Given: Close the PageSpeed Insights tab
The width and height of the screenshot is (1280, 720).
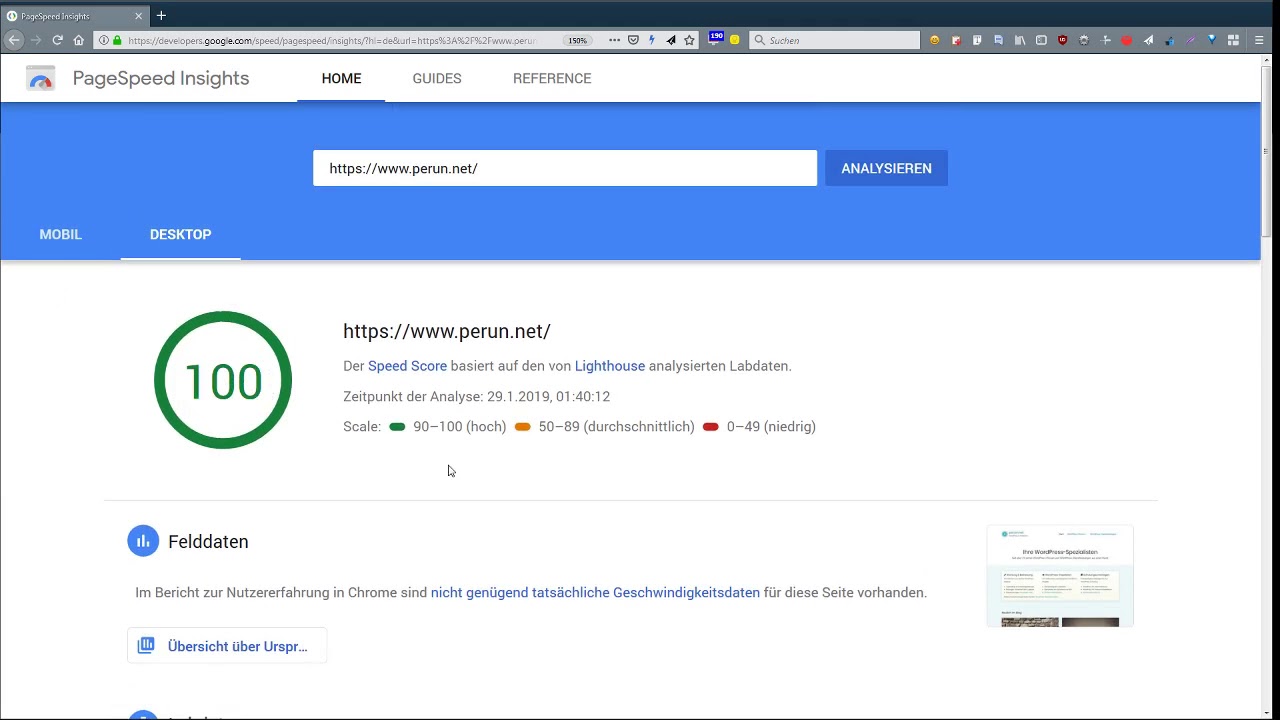Looking at the screenshot, I should tap(139, 16).
